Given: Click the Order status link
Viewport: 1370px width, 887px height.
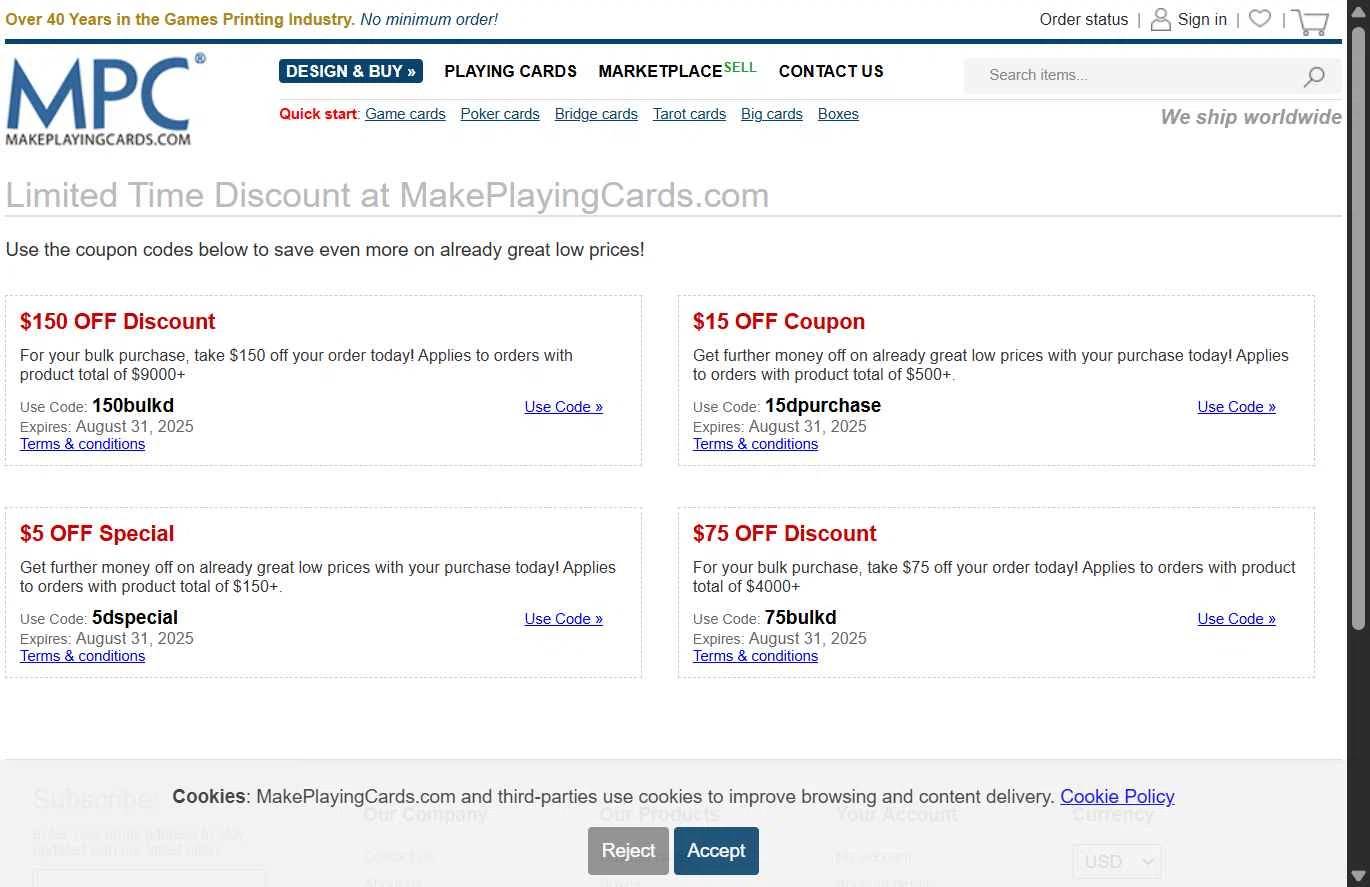Looking at the screenshot, I should coord(1083,19).
